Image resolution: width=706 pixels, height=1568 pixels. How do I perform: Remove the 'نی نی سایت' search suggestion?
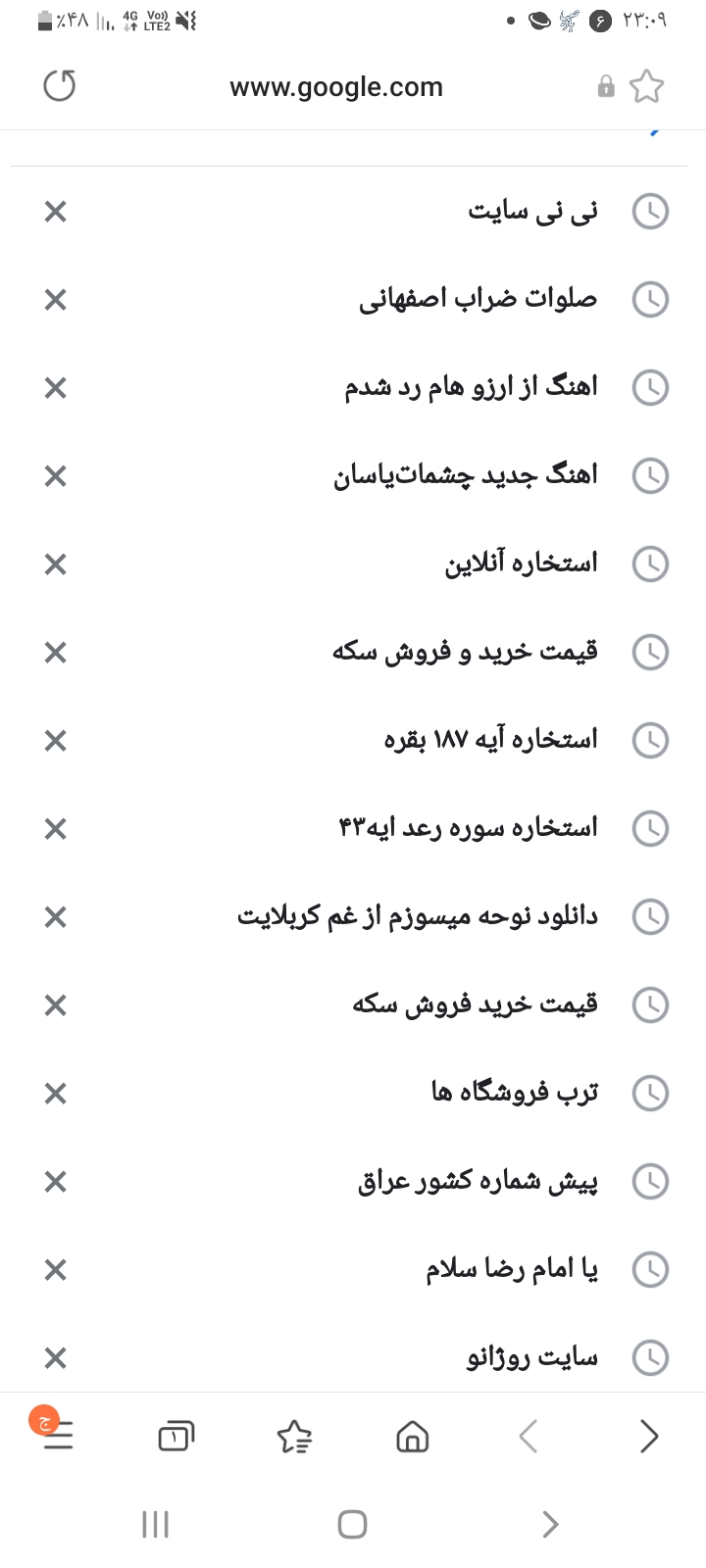(x=56, y=212)
